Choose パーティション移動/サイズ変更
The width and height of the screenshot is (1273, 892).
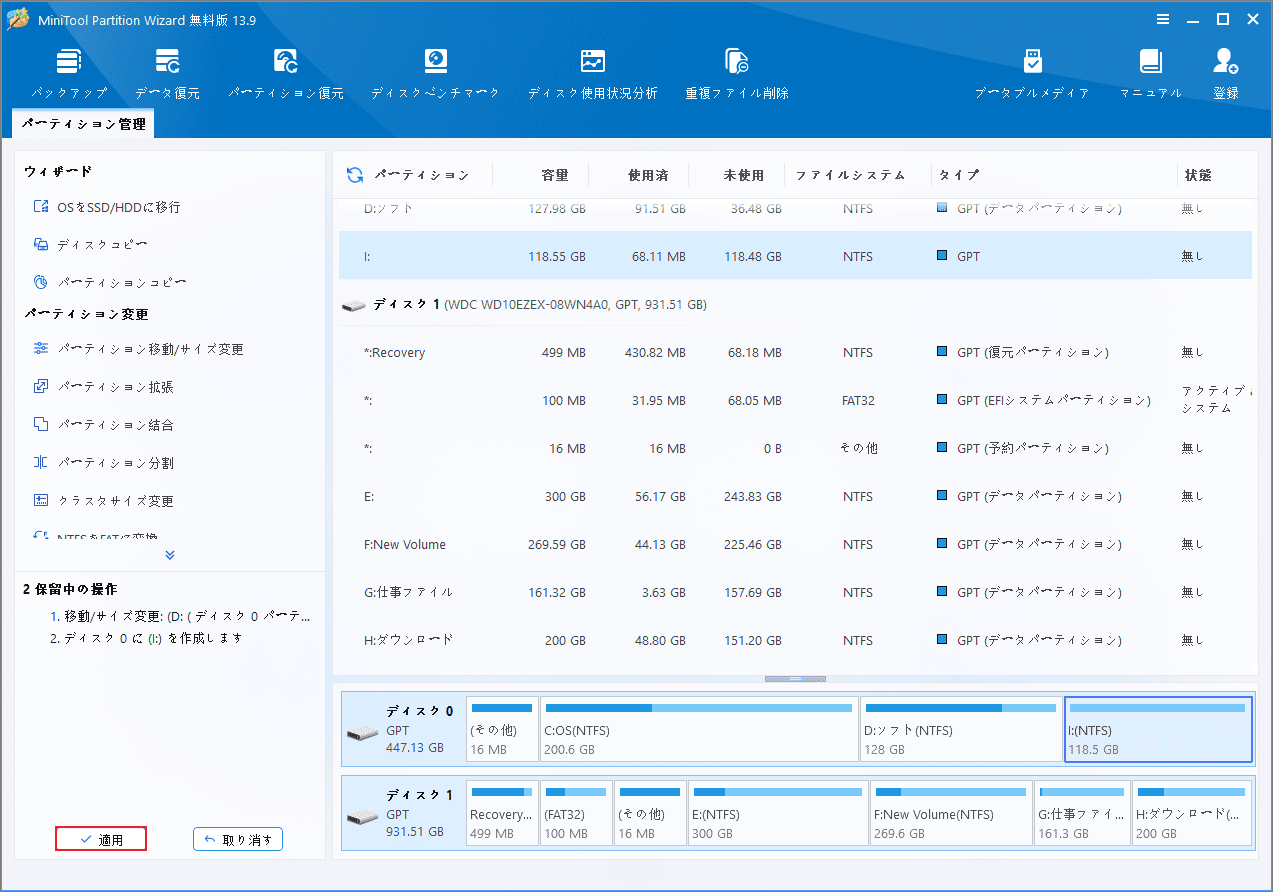[138, 349]
